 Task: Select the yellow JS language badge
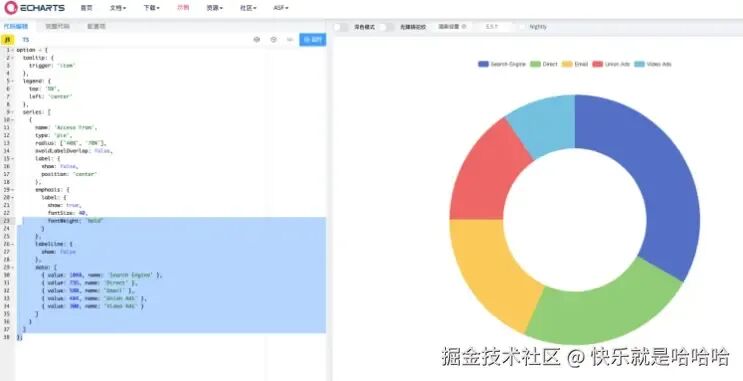coord(8,40)
